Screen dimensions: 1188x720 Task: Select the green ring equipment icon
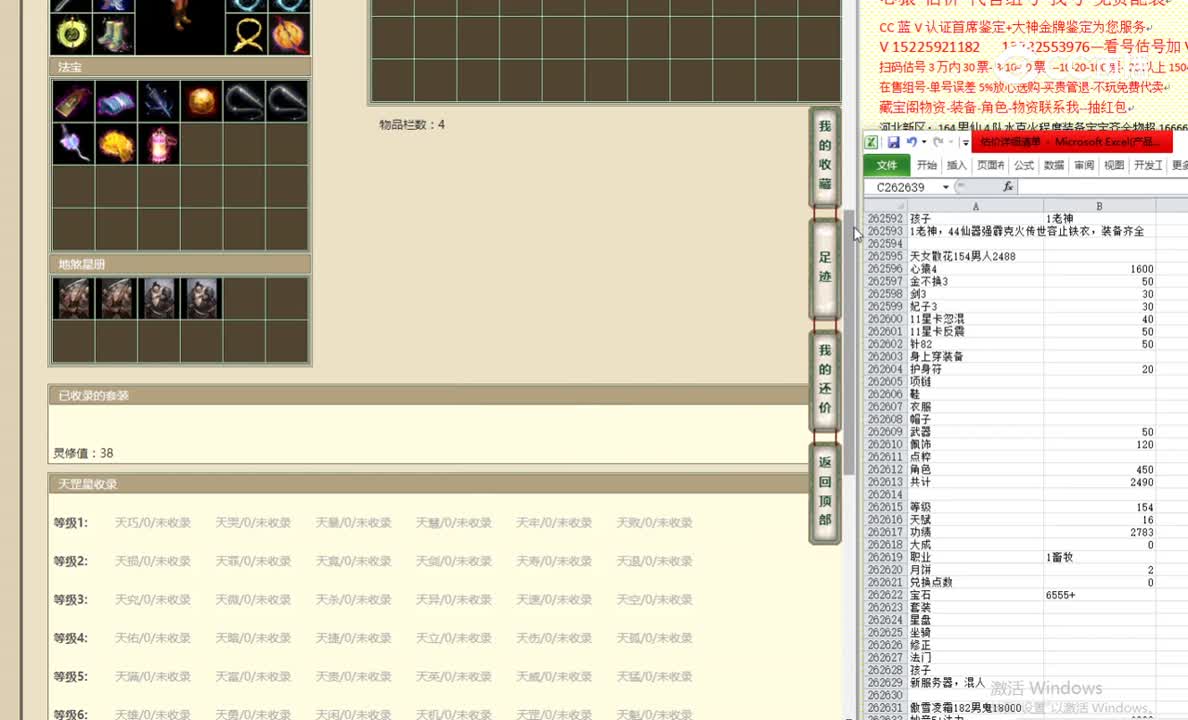[x=72, y=34]
